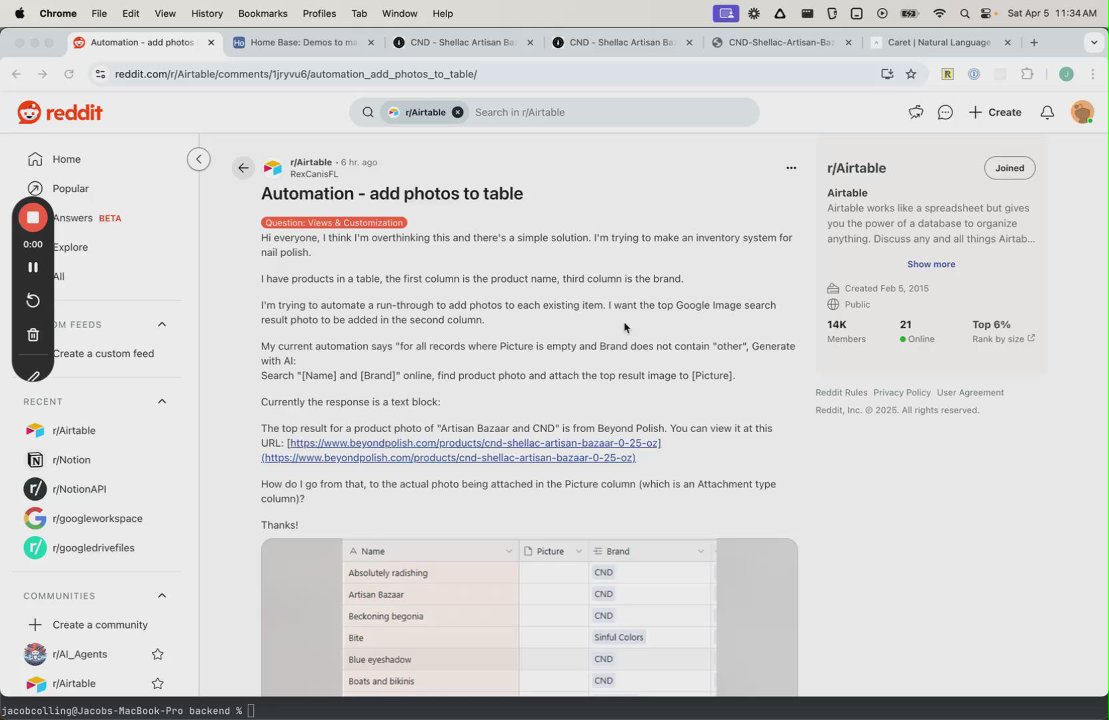Viewport: 1109px width, 720px height.
Task: Collapse the Communities section
Action: 162,596
